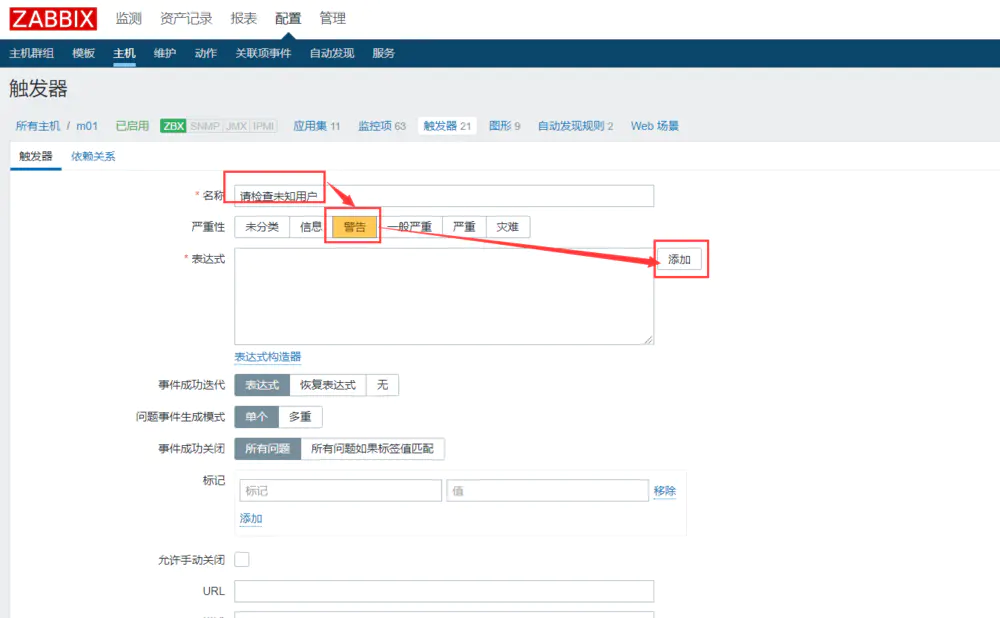The width and height of the screenshot is (1000, 618).
Task: Click the SNMP availability badge
Action: click(x=205, y=126)
